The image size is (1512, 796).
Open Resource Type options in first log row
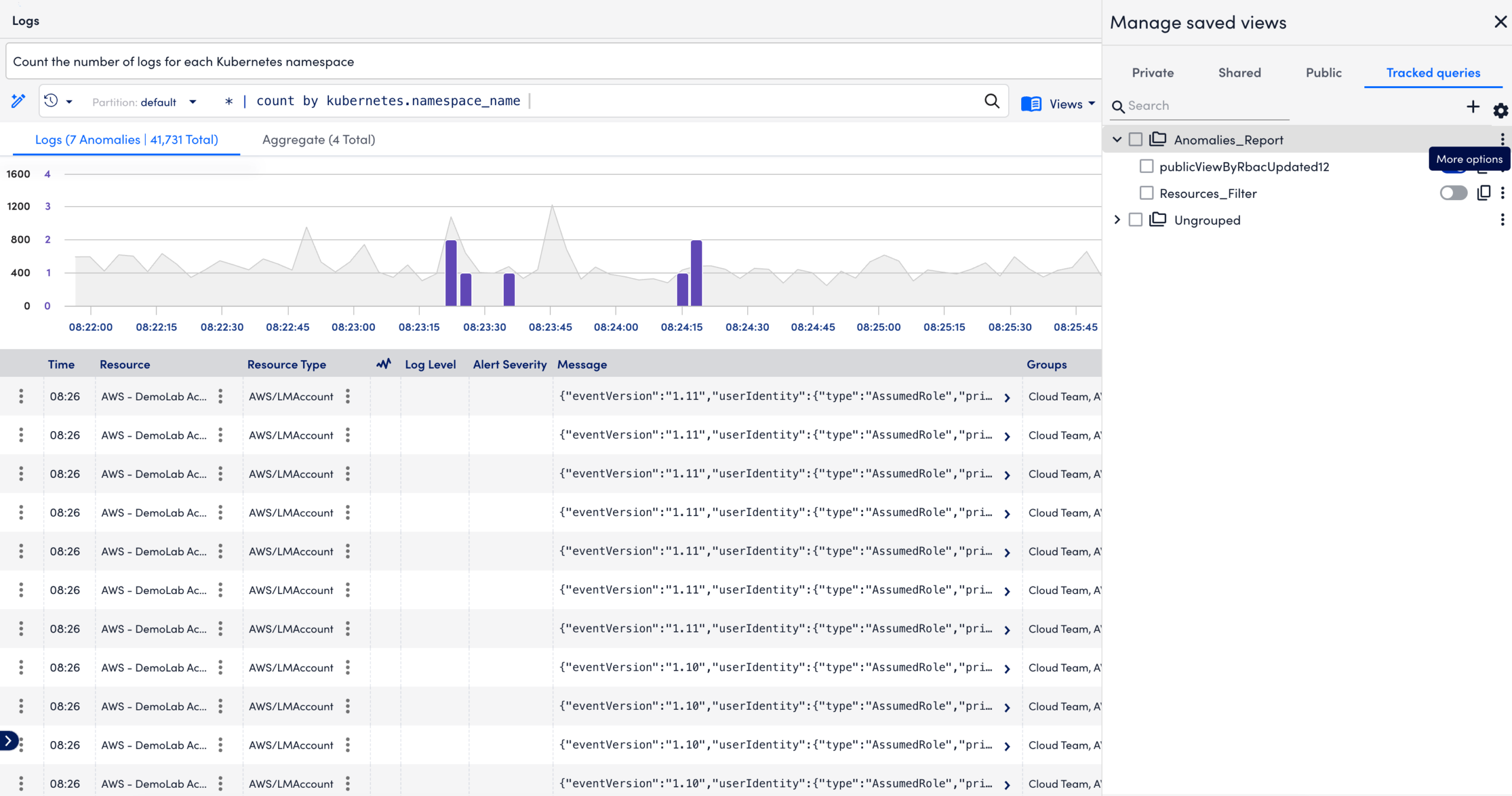click(348, 396)
